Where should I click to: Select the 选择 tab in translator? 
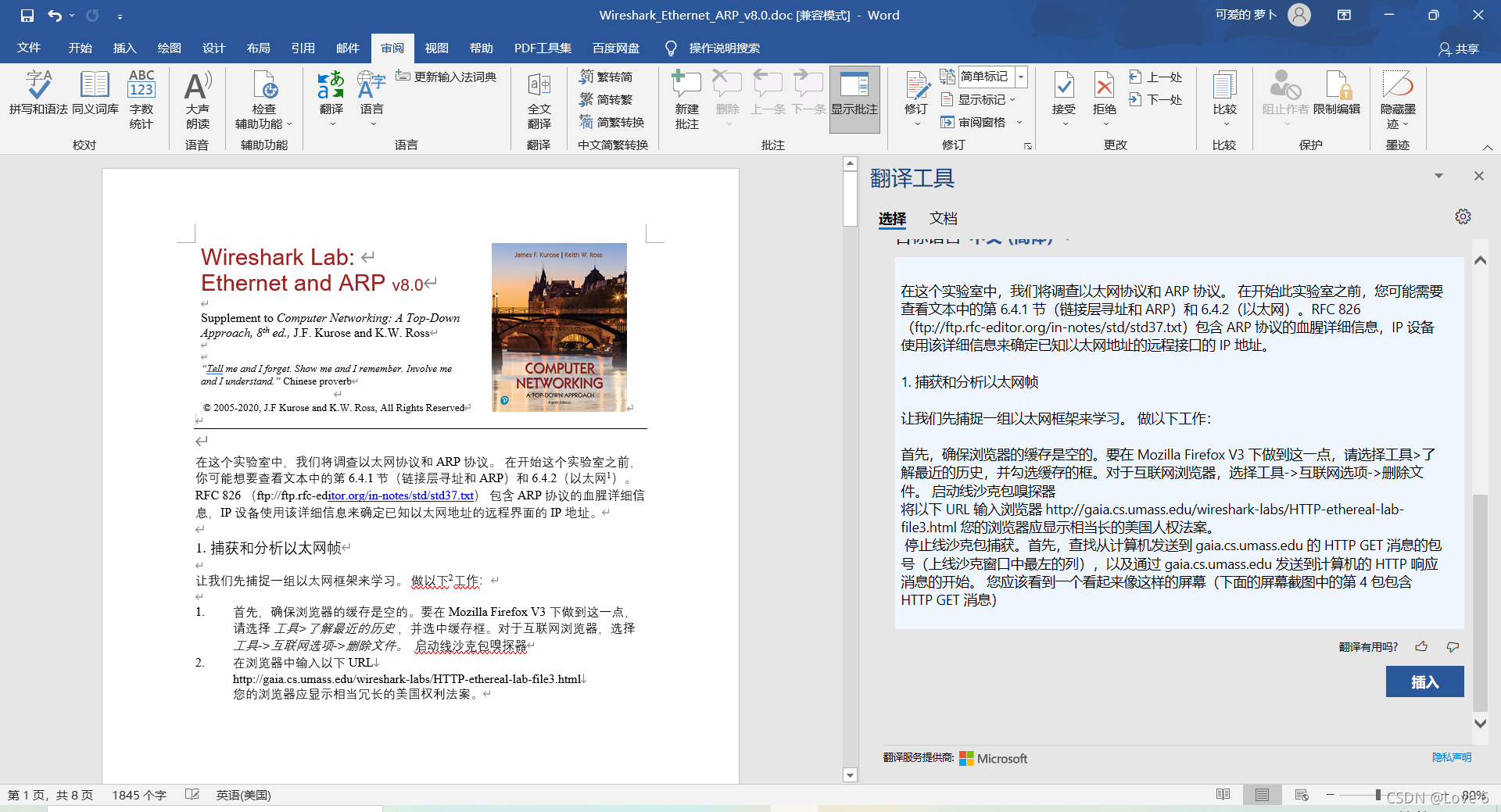click(x=892, y=219)
